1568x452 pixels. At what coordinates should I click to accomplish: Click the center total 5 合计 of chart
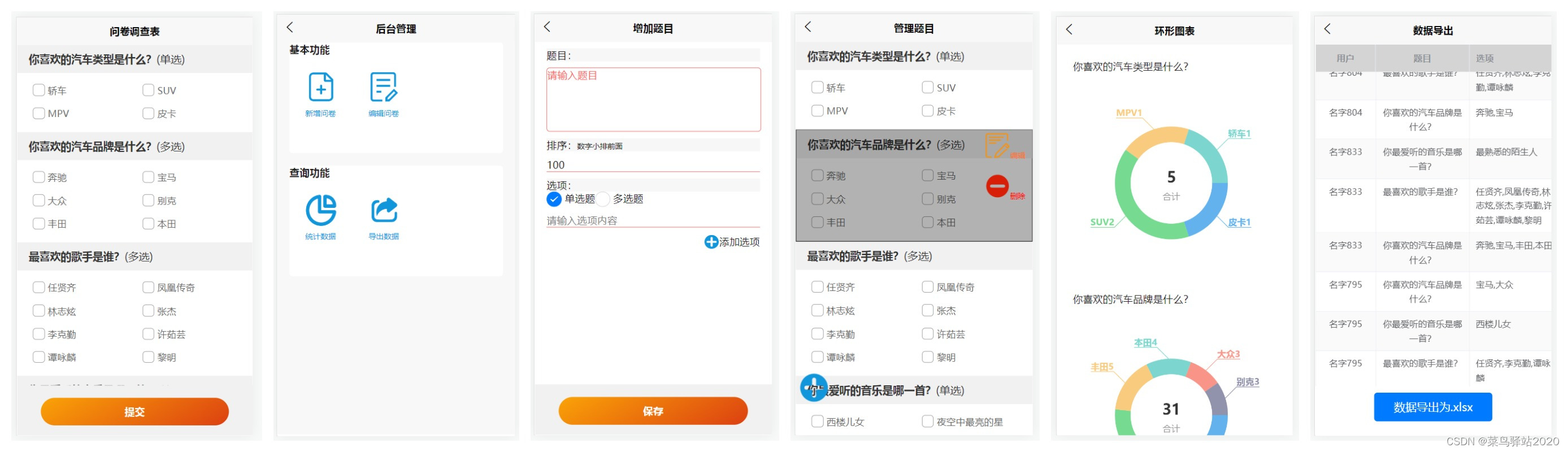coord(1171,185)
